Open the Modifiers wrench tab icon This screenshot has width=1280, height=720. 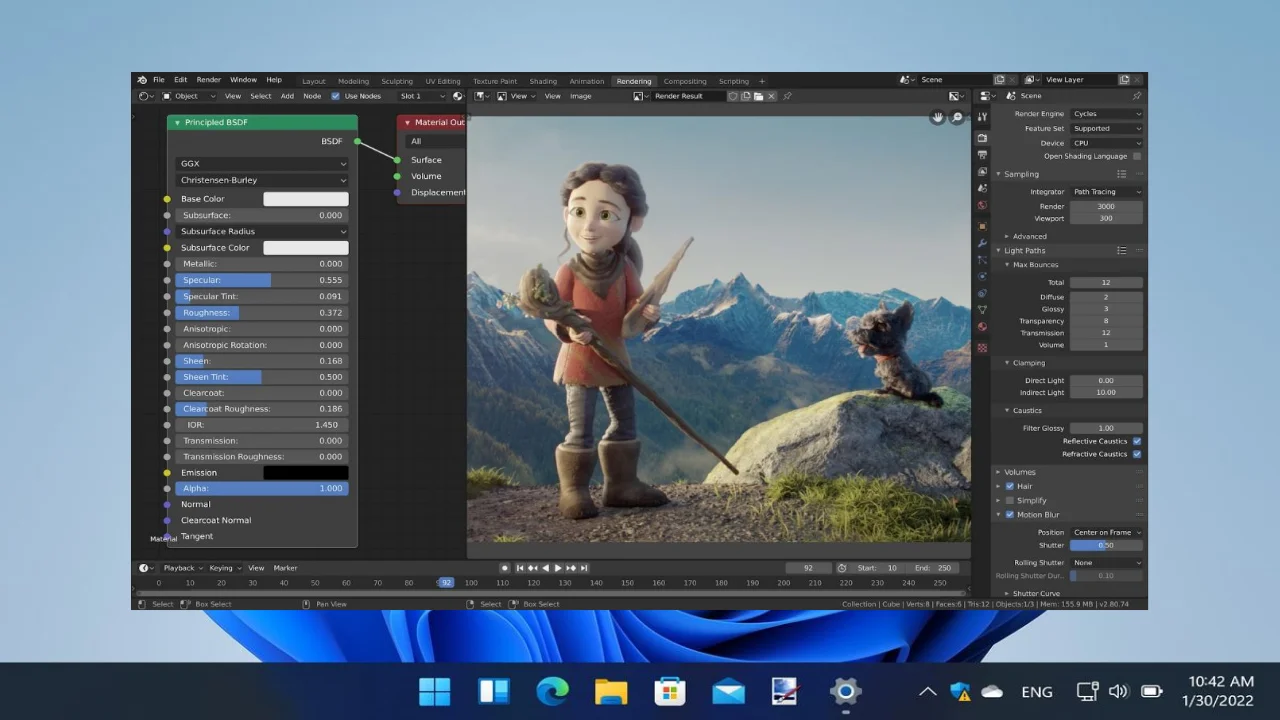982,243
